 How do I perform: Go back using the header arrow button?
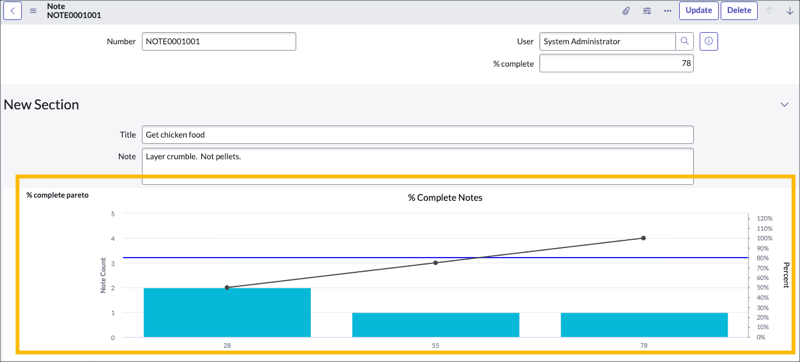pos(13,11)
